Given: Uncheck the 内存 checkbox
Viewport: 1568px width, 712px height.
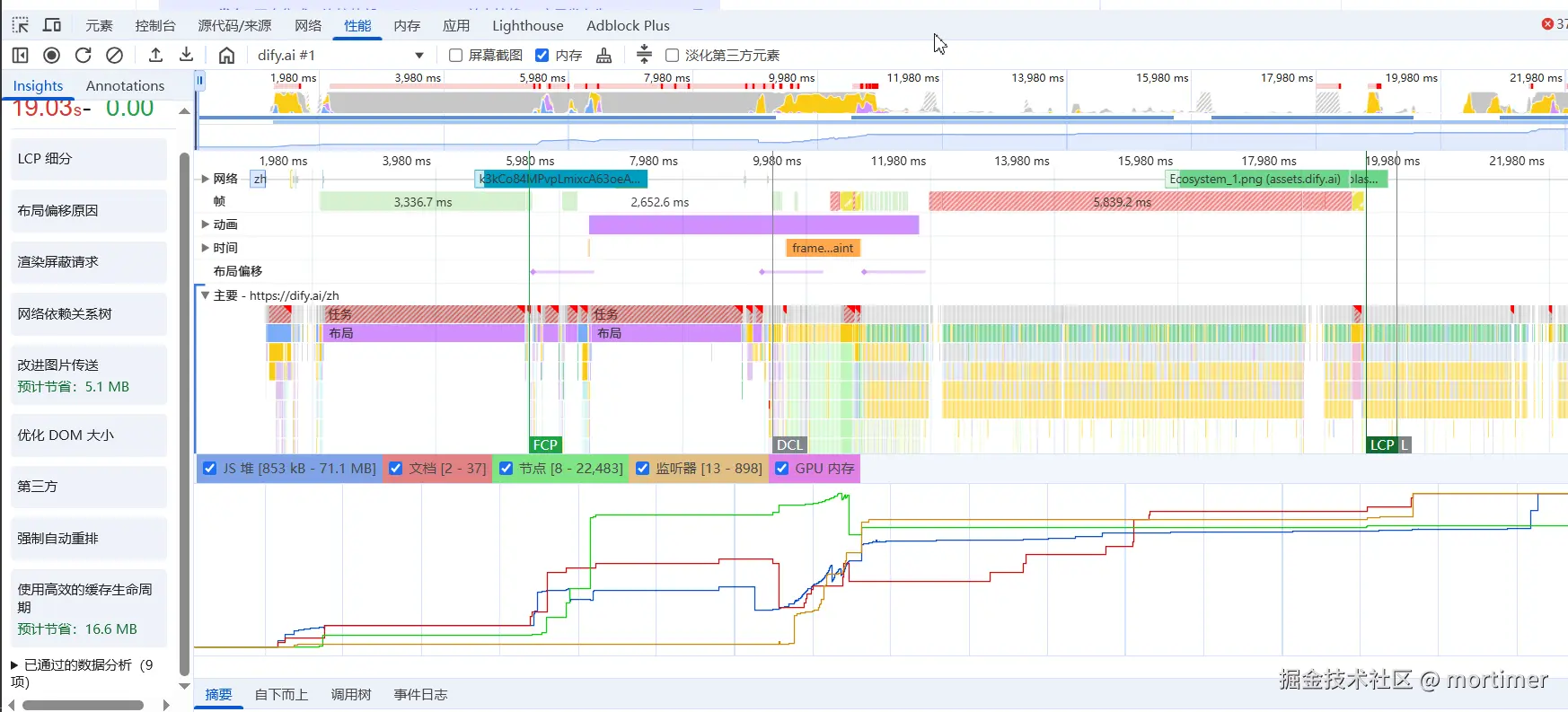Looking at the screenshot, I should click(x=542, y=56).
